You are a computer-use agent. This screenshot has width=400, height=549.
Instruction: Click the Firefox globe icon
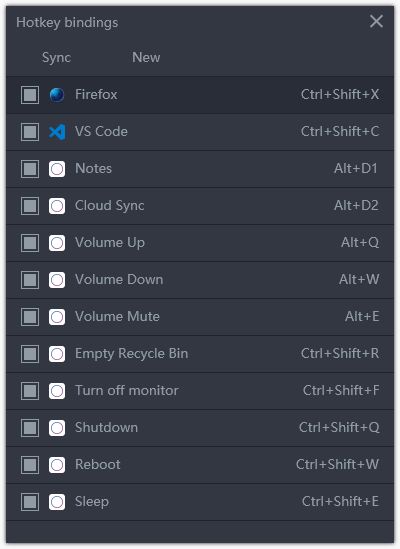tap(57, 95)
